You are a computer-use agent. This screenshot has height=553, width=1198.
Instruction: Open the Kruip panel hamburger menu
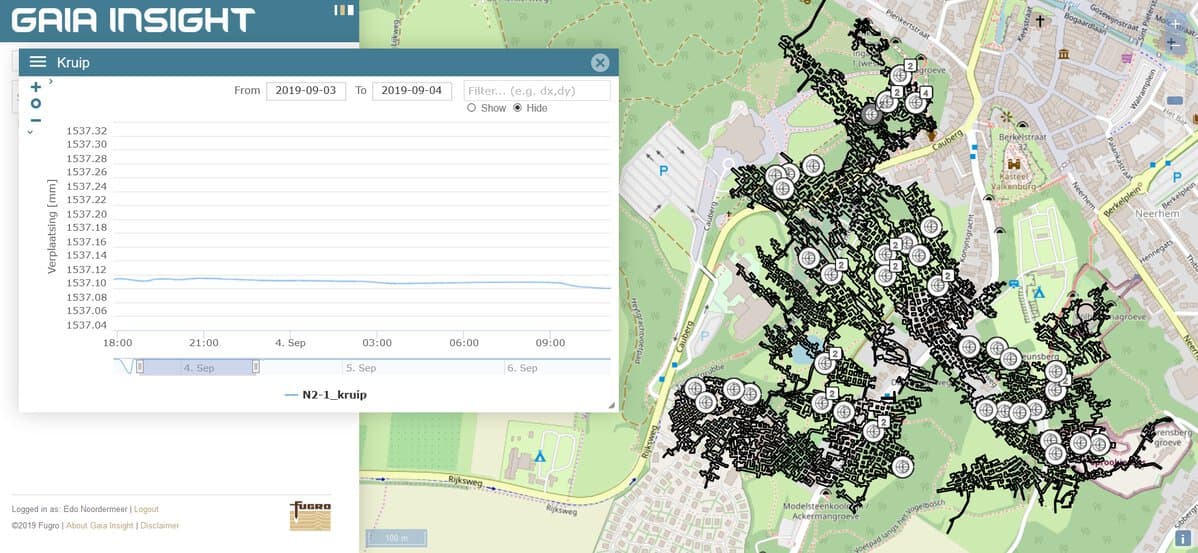(x=37, y=63)
